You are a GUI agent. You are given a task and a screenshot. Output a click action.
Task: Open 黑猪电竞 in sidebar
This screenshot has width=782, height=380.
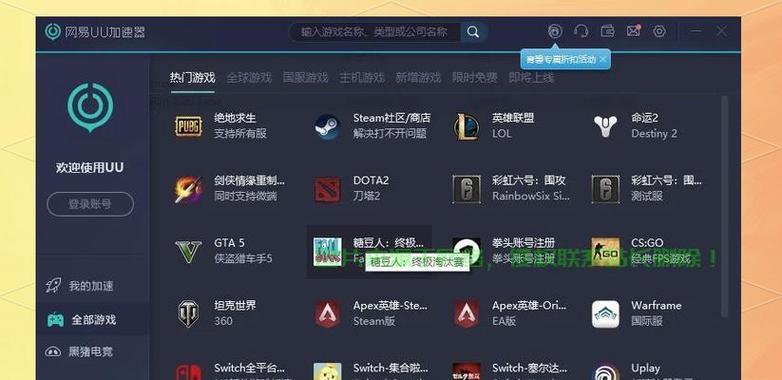pyautogui.click(x=92, y=352)
